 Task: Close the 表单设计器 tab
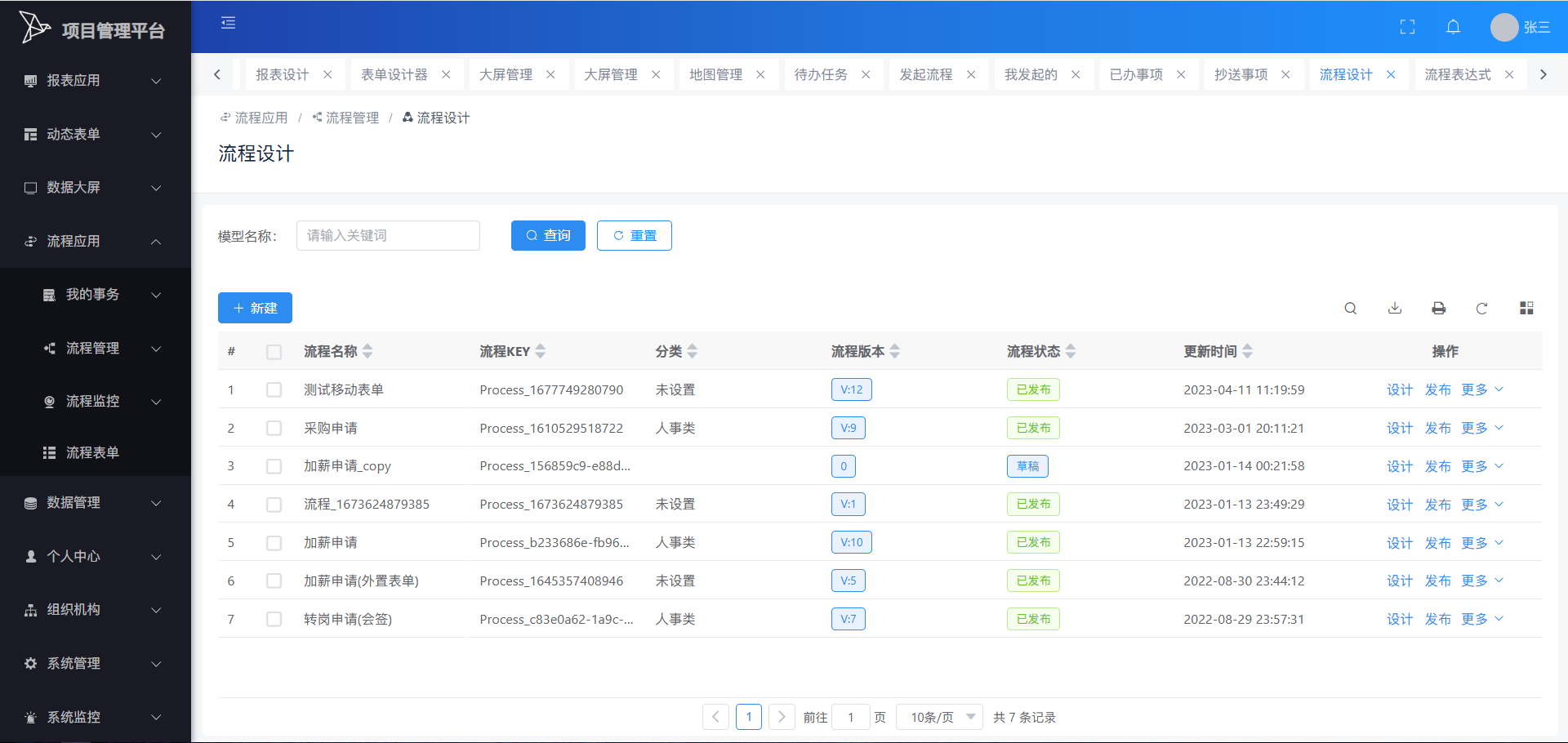446,74
